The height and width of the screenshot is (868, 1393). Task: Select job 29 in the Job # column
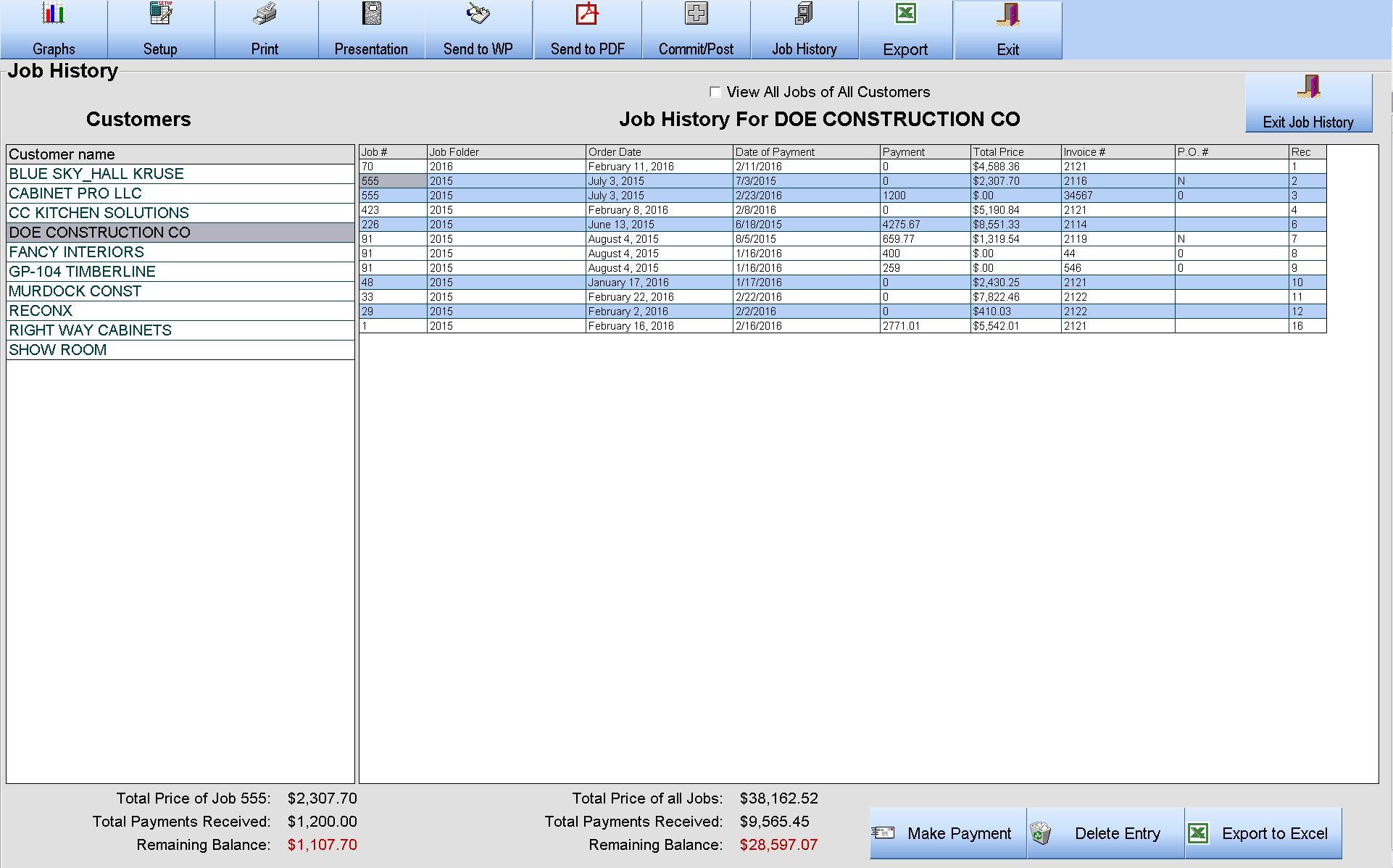[393, 312]
